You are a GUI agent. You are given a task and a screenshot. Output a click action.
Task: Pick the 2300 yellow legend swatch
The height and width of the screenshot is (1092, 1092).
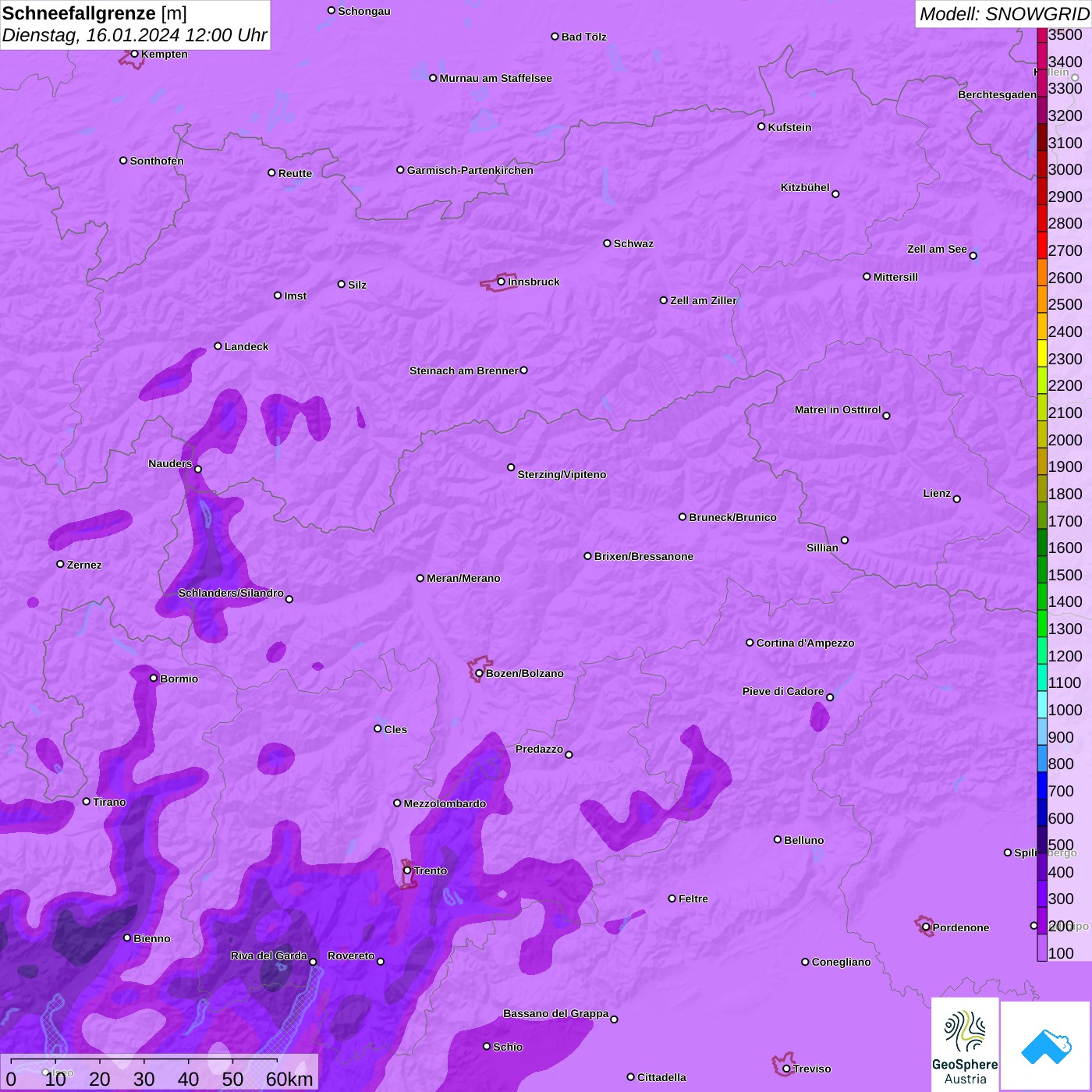[1041, 353]
